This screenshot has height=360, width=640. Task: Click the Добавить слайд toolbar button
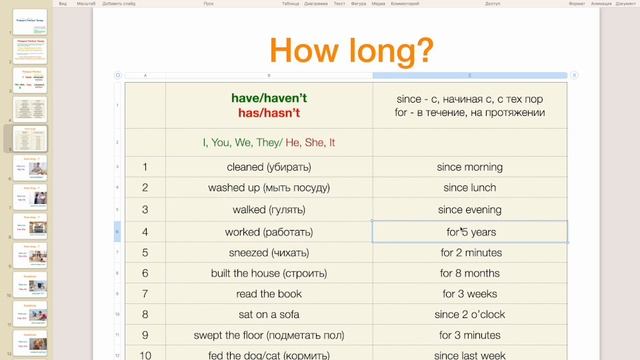tap(119, 3)
